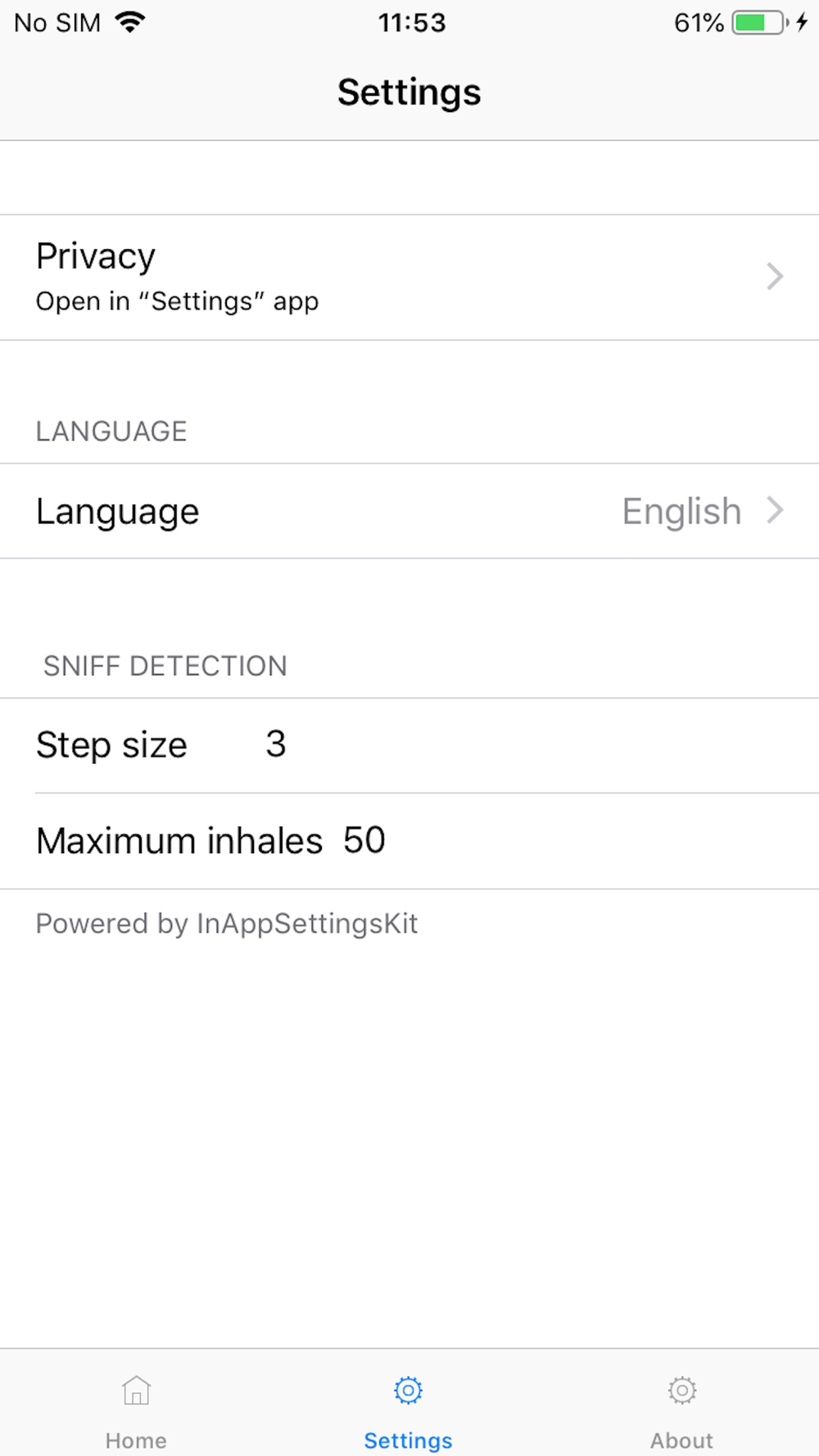Screen dimensions: 819x1456
Task: Tap the clock showing 11:53
Action: (x=411, y=23)
